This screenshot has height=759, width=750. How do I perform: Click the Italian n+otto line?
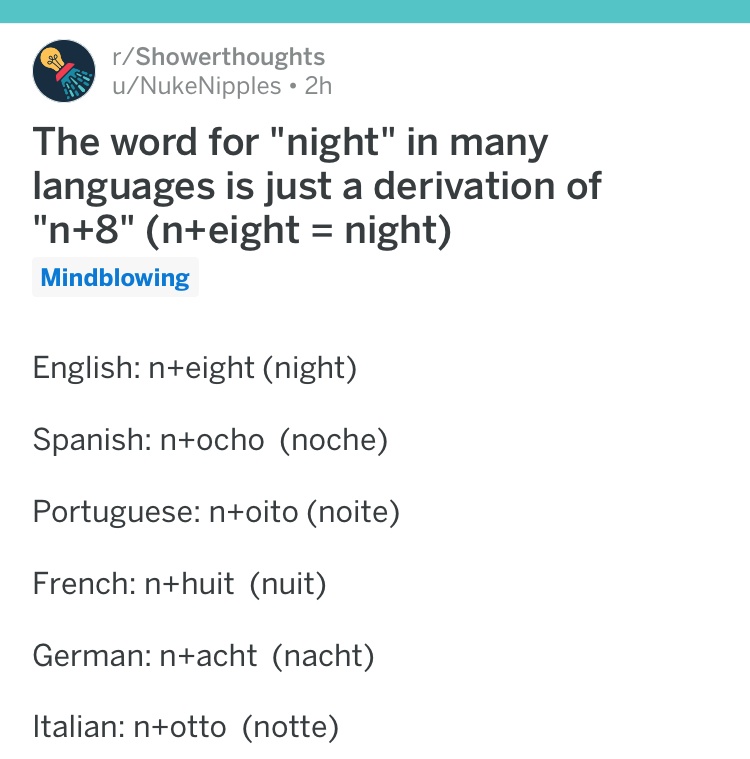pos(185,728)
